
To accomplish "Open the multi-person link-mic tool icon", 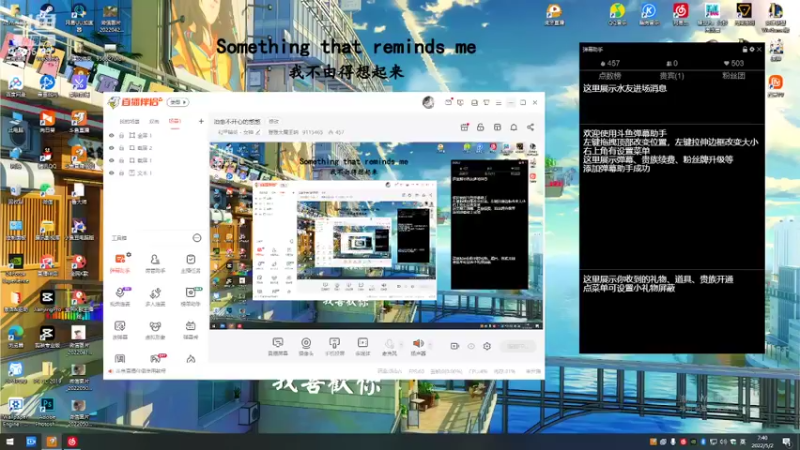I will coord(155,296).
